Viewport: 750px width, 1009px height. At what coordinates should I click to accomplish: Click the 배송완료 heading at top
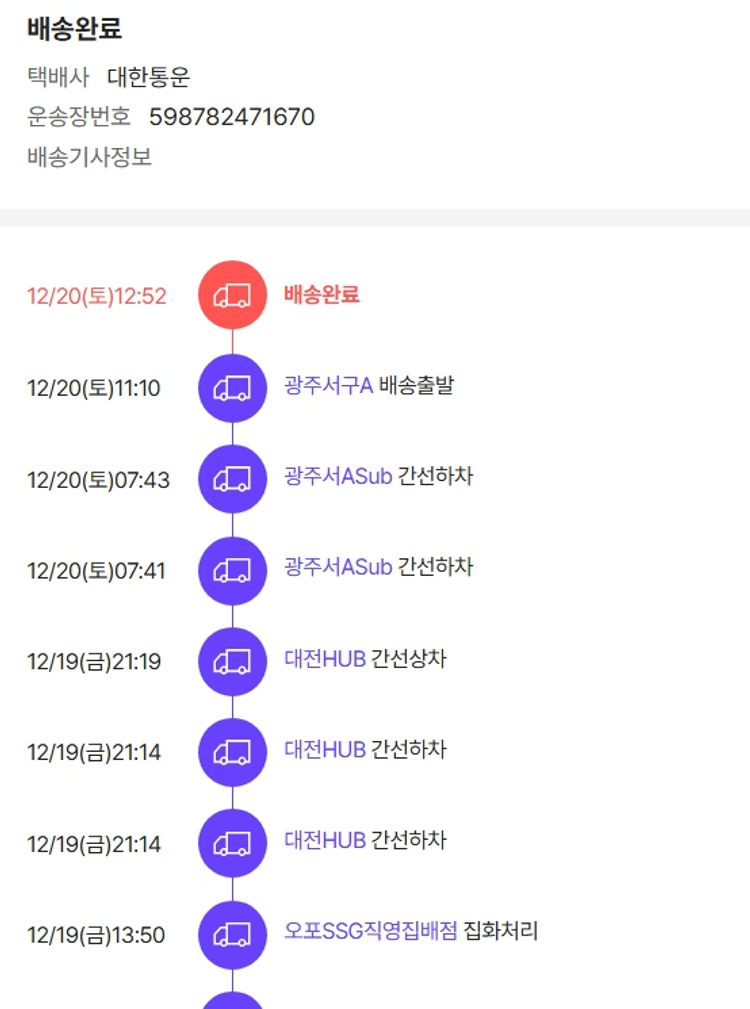point(75,29)
